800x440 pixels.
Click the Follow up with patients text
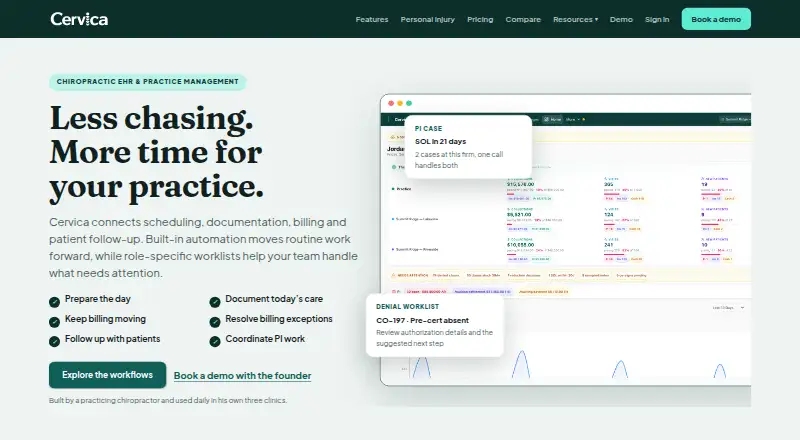click(x=112, y=338)
